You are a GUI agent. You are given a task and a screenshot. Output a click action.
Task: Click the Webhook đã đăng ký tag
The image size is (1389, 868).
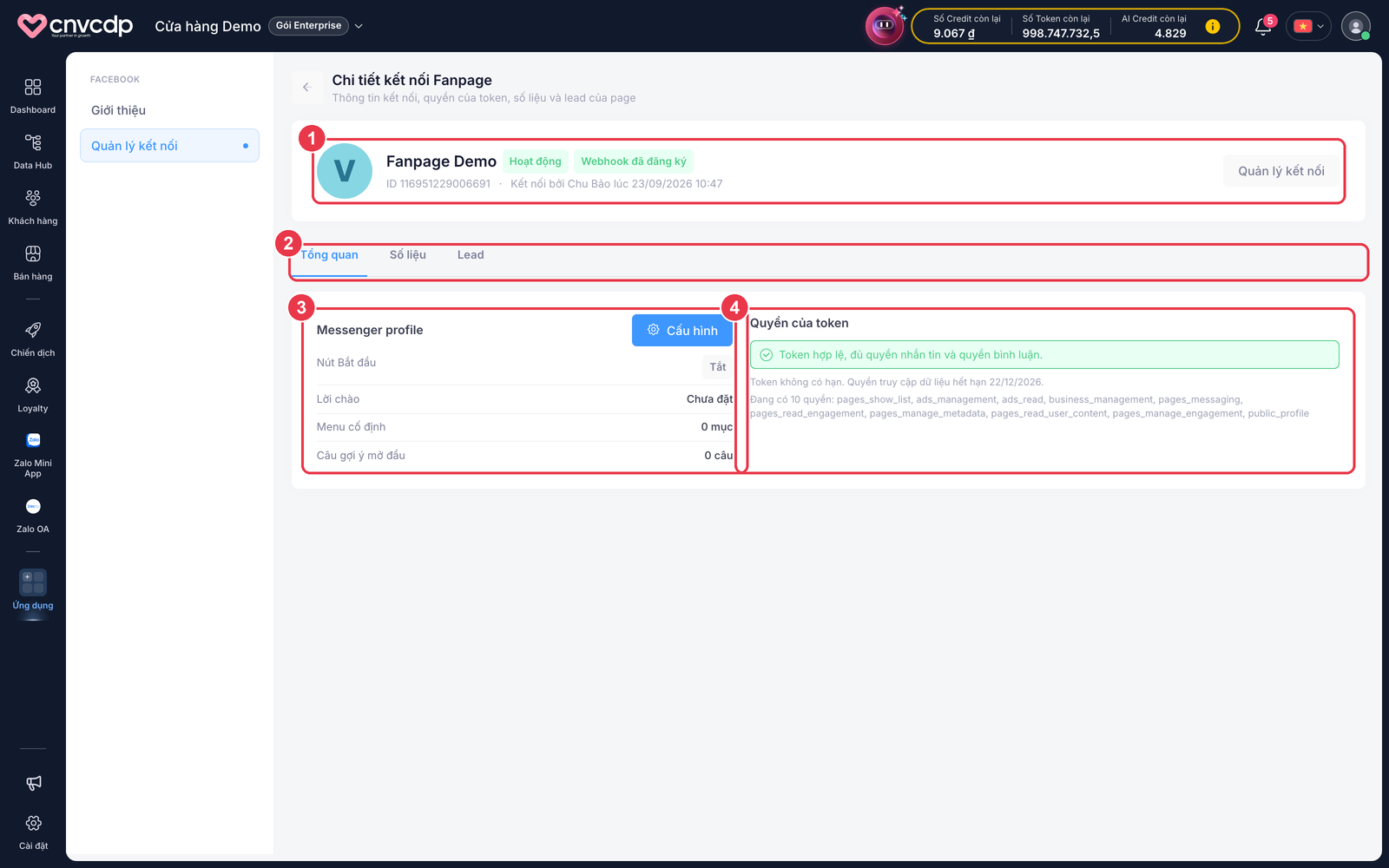pyautogui.click(x=634, y=161)
